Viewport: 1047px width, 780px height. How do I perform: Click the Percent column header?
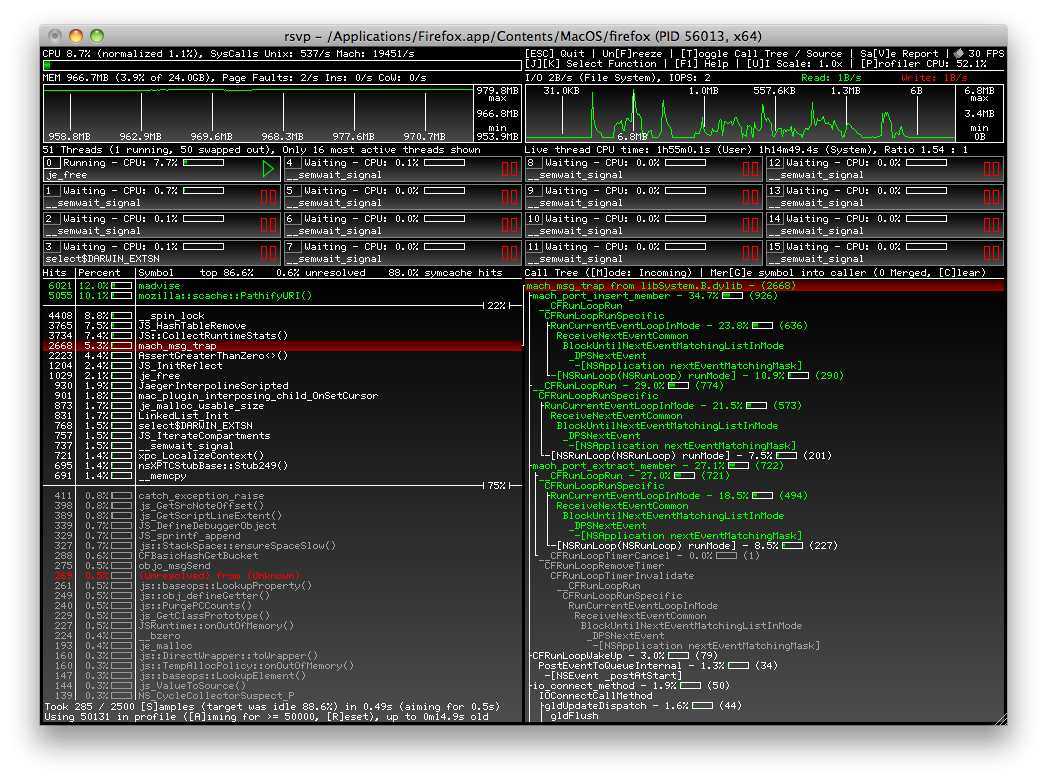coord(99,272)
